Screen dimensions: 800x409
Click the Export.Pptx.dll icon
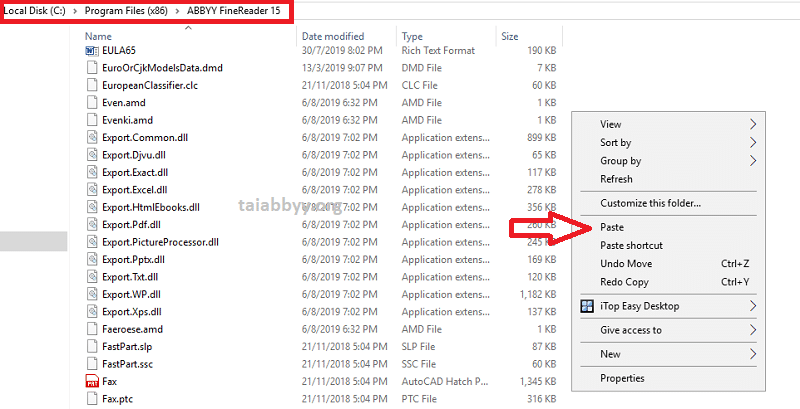pyautogui.click(x=92, y=260)
